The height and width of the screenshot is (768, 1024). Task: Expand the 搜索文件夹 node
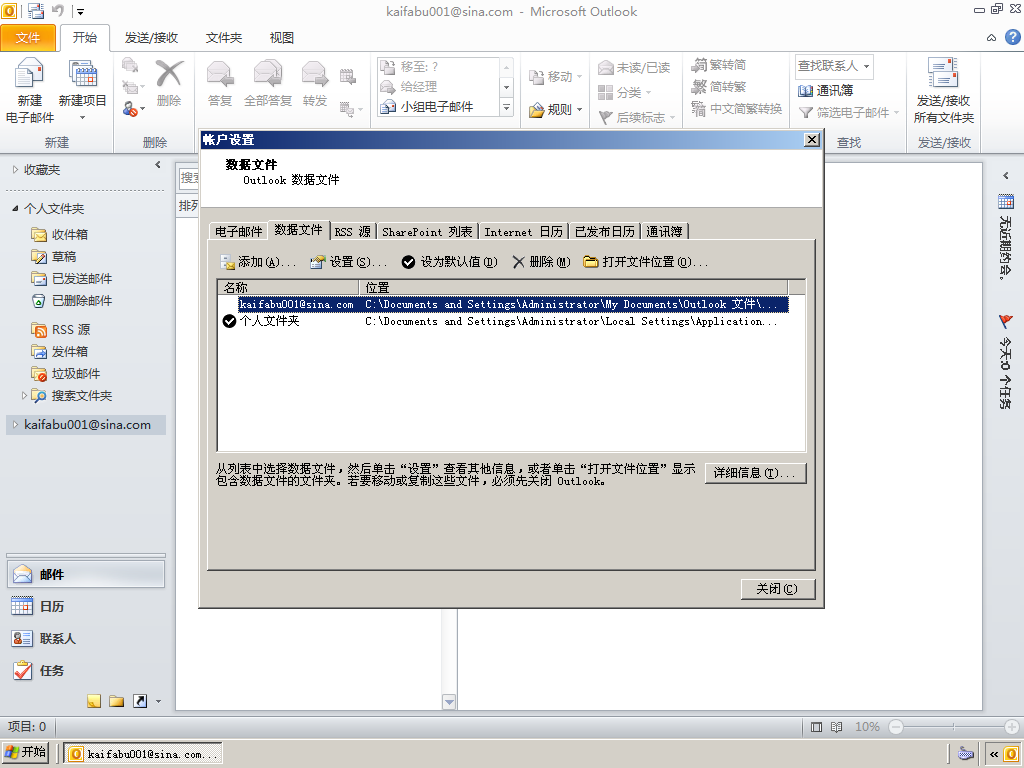tap(25, 395)
